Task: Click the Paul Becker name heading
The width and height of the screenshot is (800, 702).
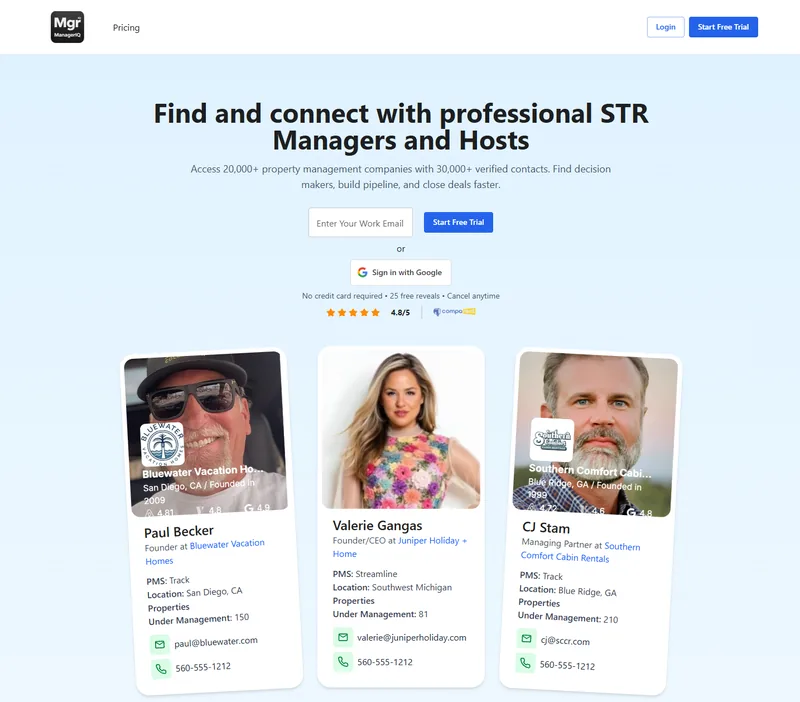Action: point(179,532)
